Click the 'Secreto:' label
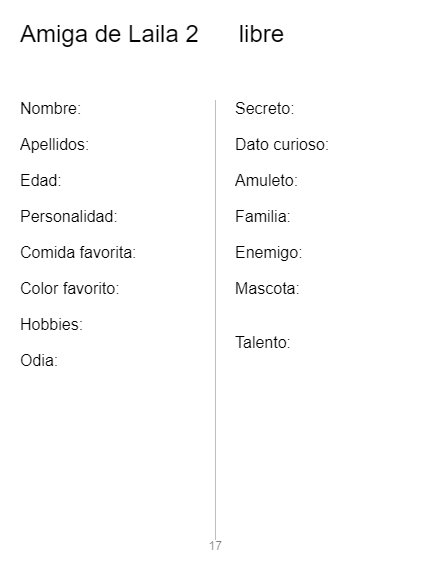Image resolution: width=430 pixels, height=570 pixels. pos(265,108)
